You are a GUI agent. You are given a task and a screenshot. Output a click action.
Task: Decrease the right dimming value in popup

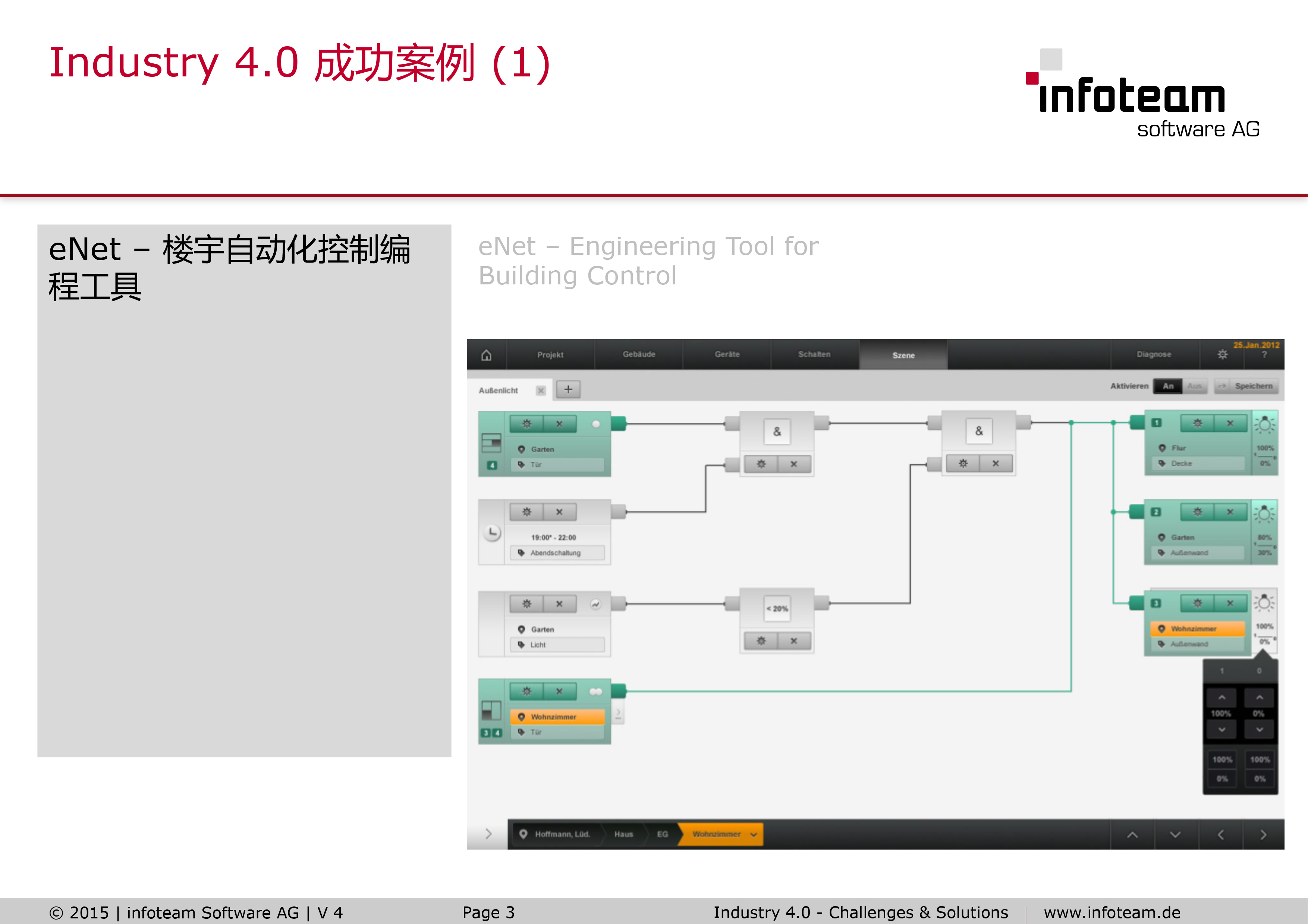[x=1259, y=729]
